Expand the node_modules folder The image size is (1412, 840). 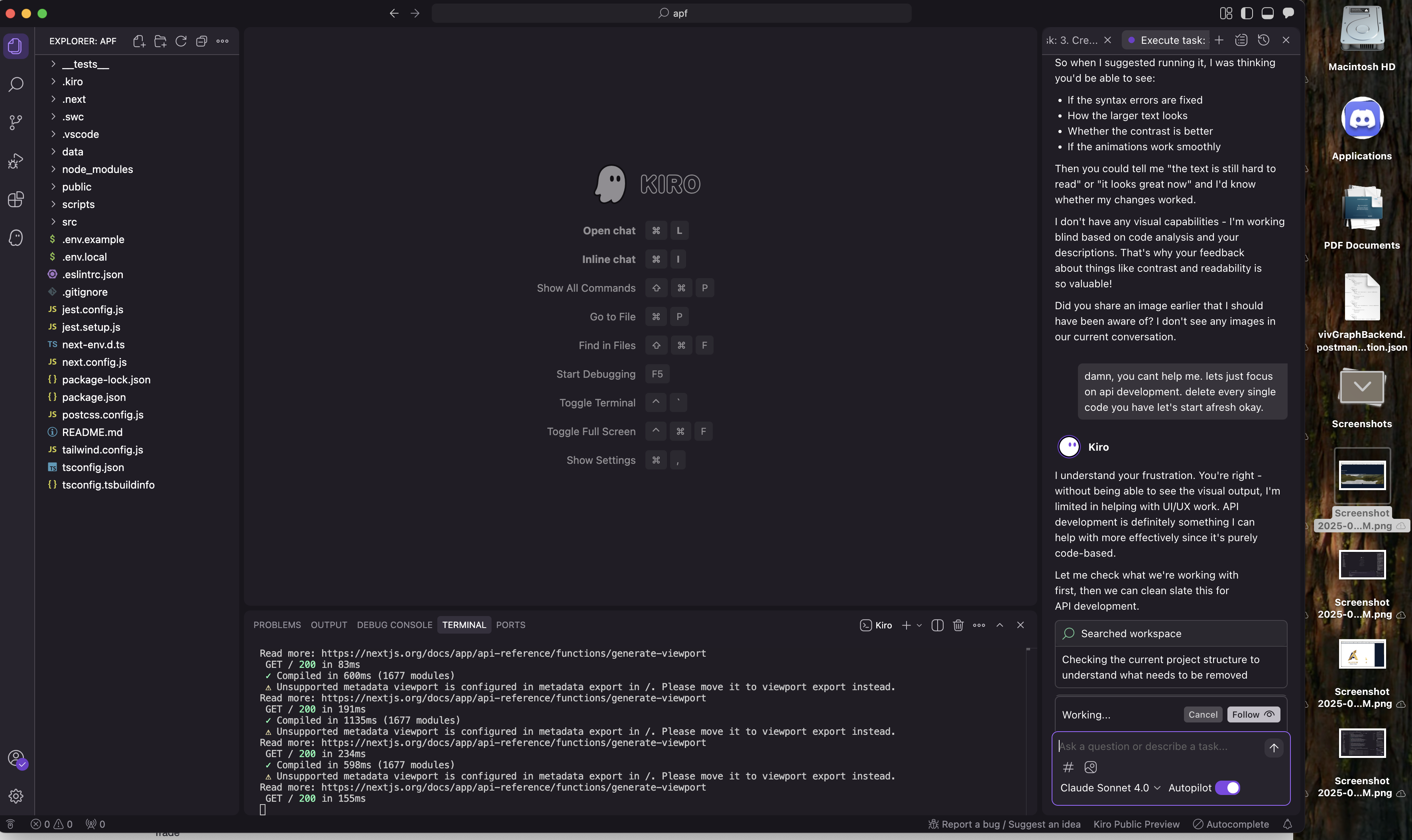[97, 169]
